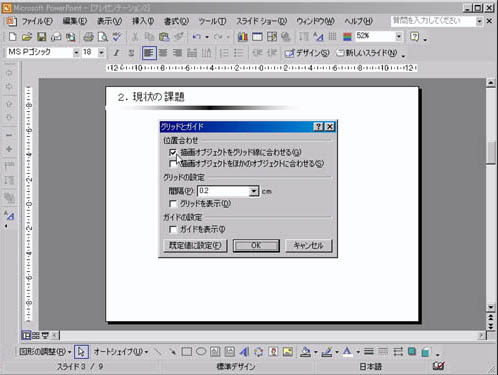Expand the Fill Color dropdown arrow
Viewport: 498px width, 375px height.
tap(315, 352)
